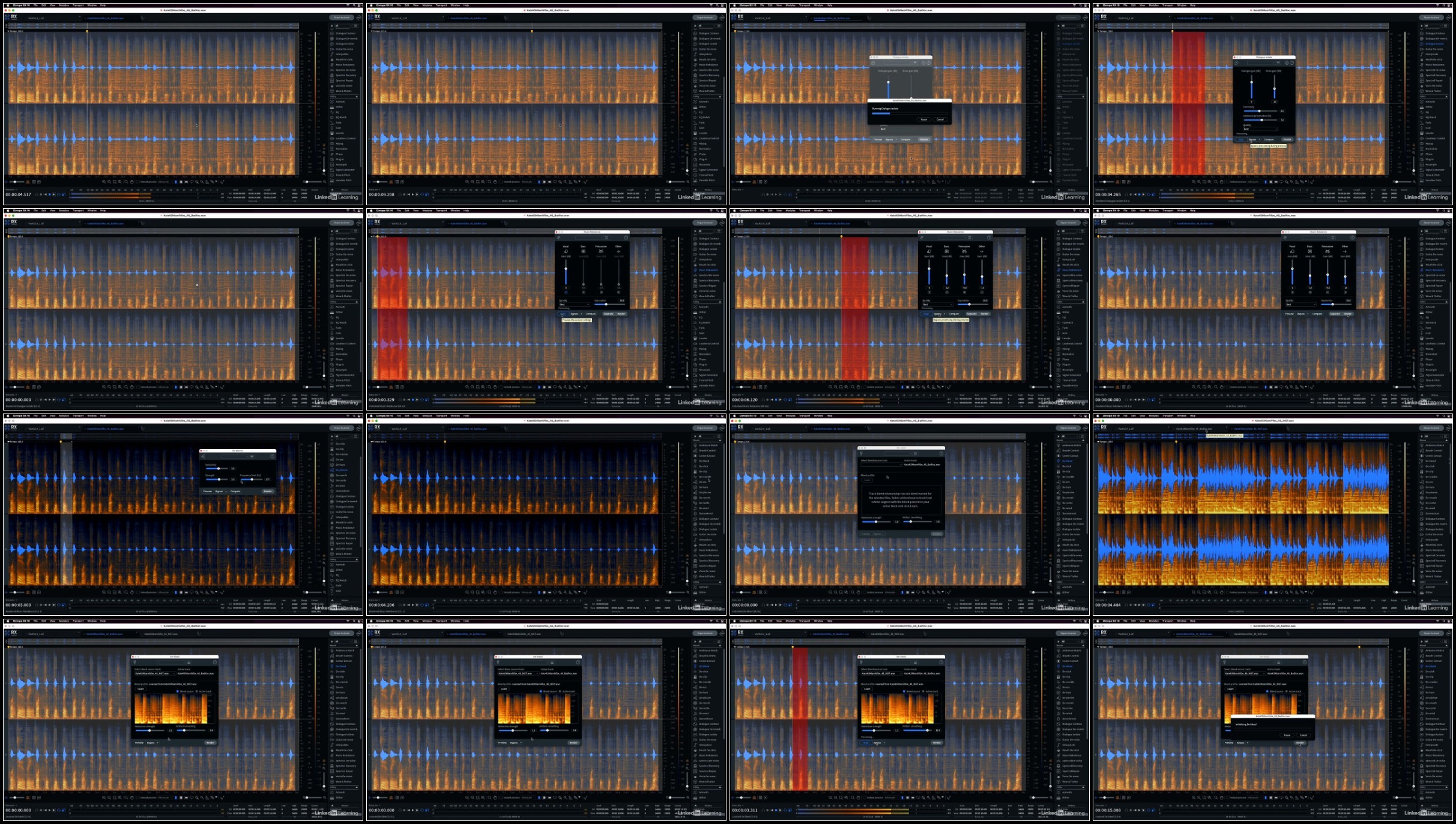The image size is (1456, 824).
Task: Click Percussion drum icon where timecode reads 00:00:06.120
Action: point(964,251)
